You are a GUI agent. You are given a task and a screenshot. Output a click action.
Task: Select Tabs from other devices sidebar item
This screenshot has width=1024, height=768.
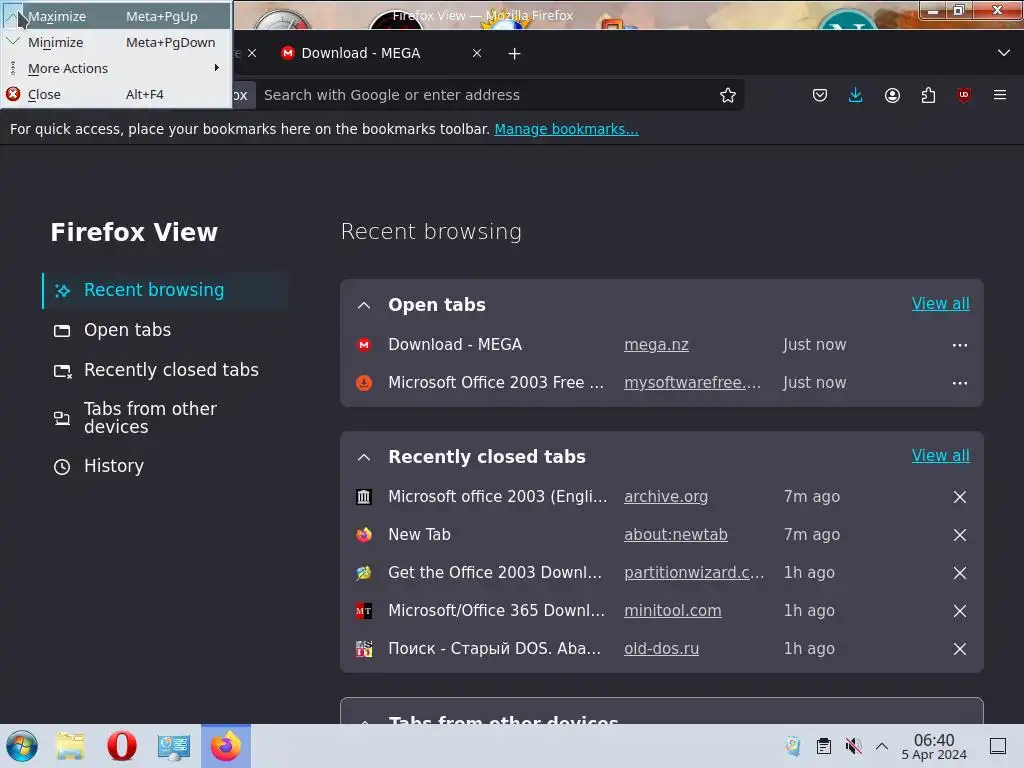165,418
